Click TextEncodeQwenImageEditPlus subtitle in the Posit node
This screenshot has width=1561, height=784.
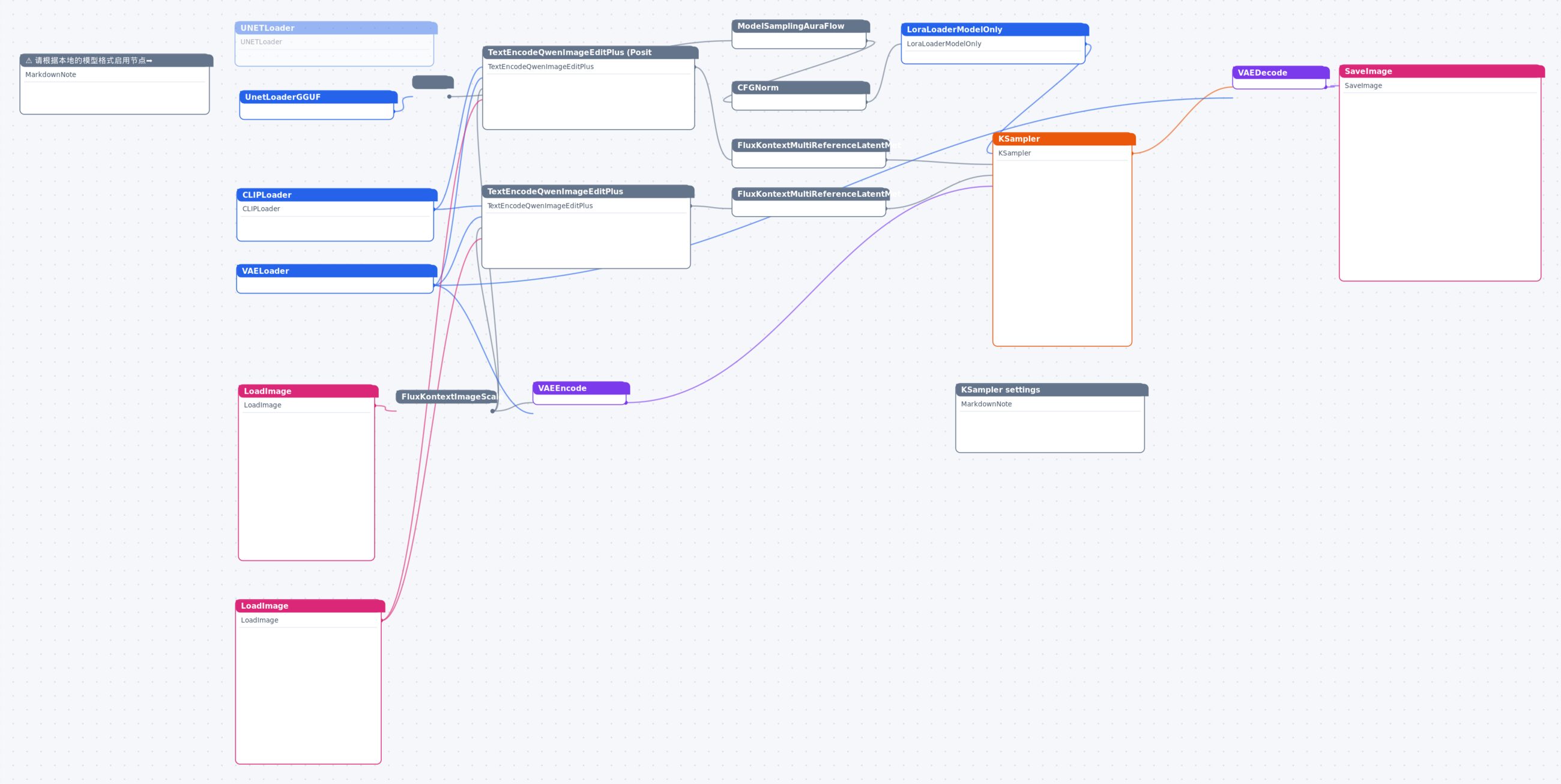click(540, 67)
